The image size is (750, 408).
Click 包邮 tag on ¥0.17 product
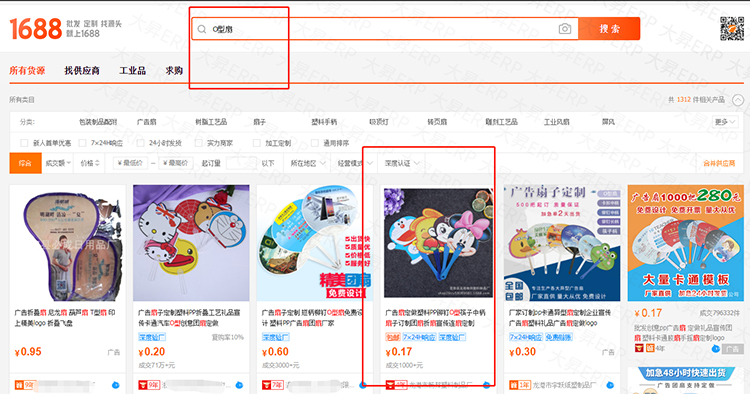coord(393,337)
